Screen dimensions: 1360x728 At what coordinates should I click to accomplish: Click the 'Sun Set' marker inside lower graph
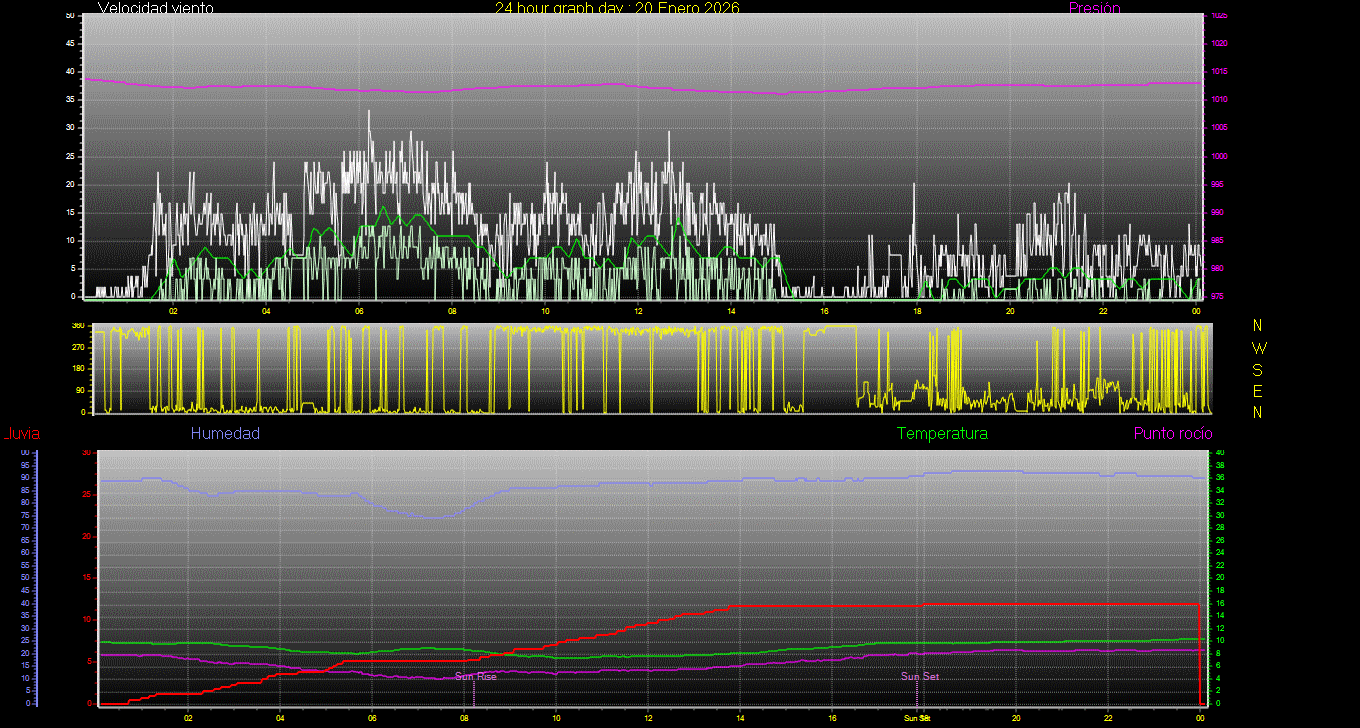click(920, 677)
